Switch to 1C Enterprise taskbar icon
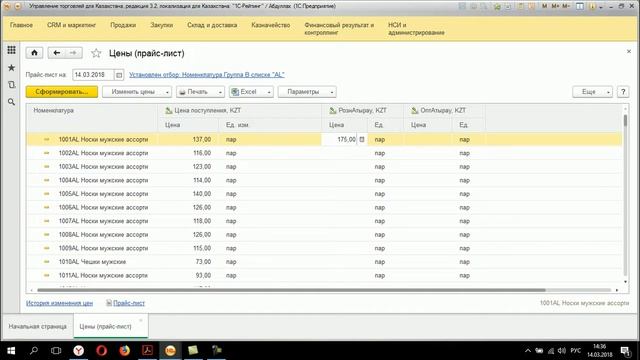640x360 pixels. (x=170, y=350)
